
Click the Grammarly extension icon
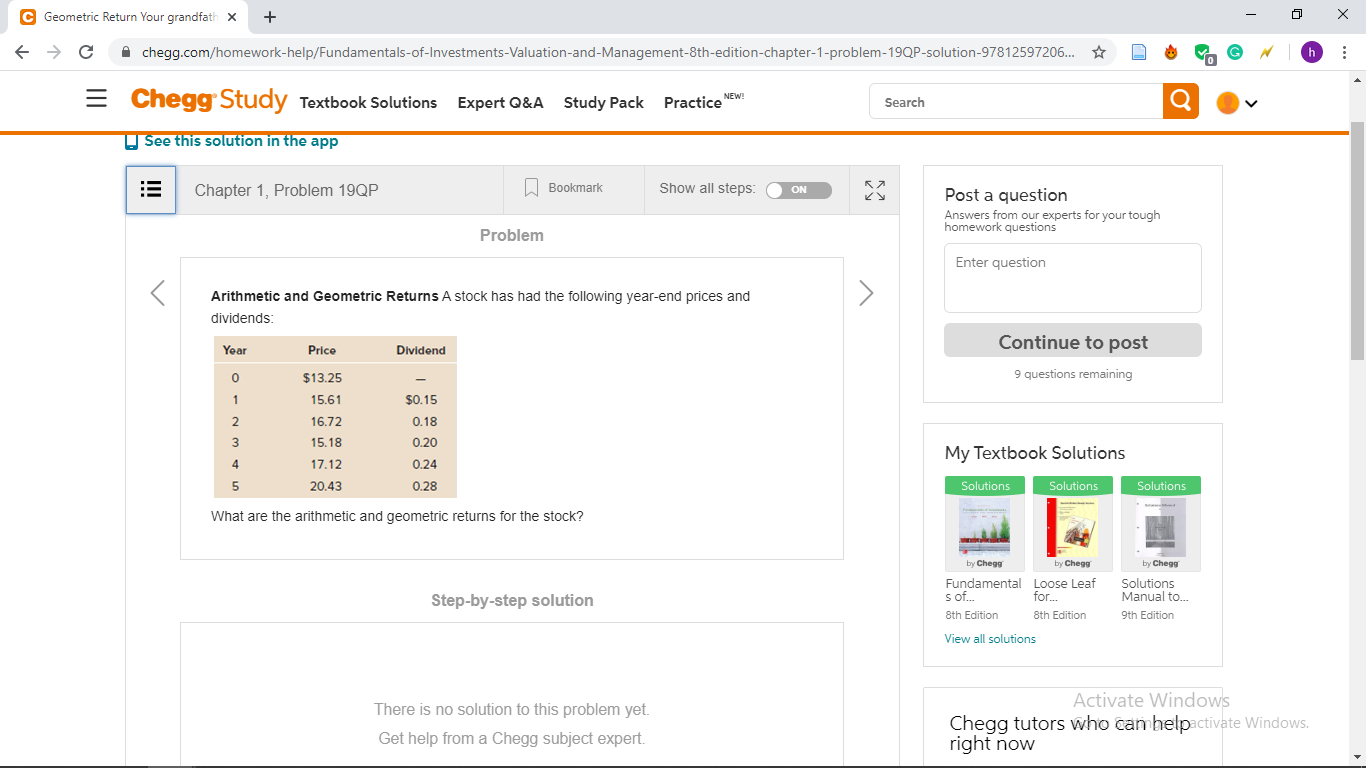(x=1235, y=52)
